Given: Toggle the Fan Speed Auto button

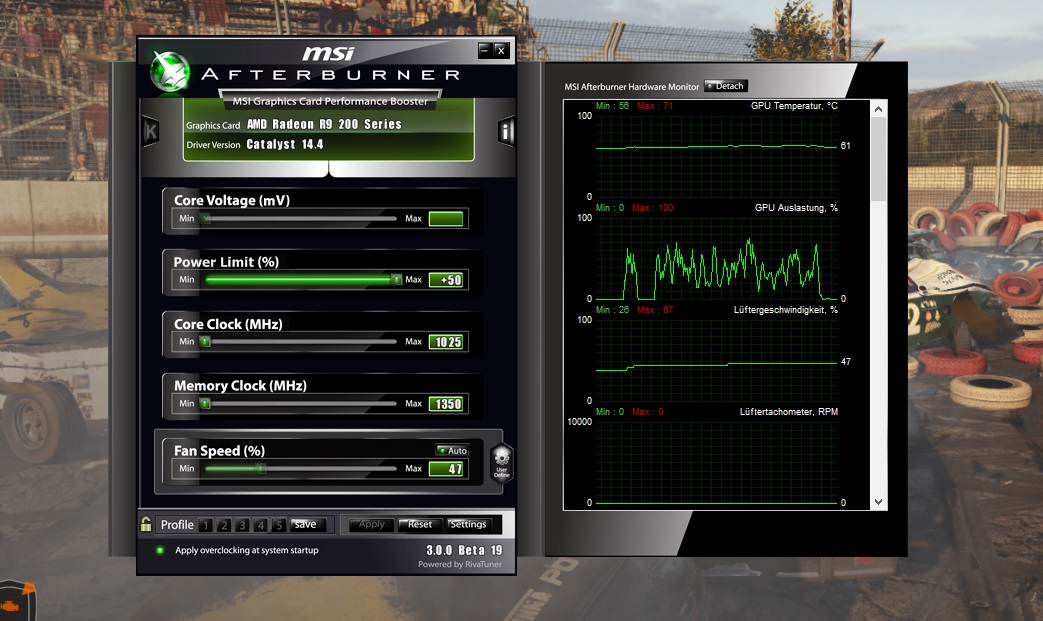Looking at the screenshot, I should click(x=452, y=450).
